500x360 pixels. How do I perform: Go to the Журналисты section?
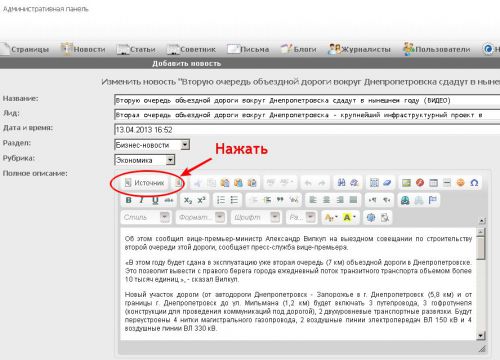point(359,49)
